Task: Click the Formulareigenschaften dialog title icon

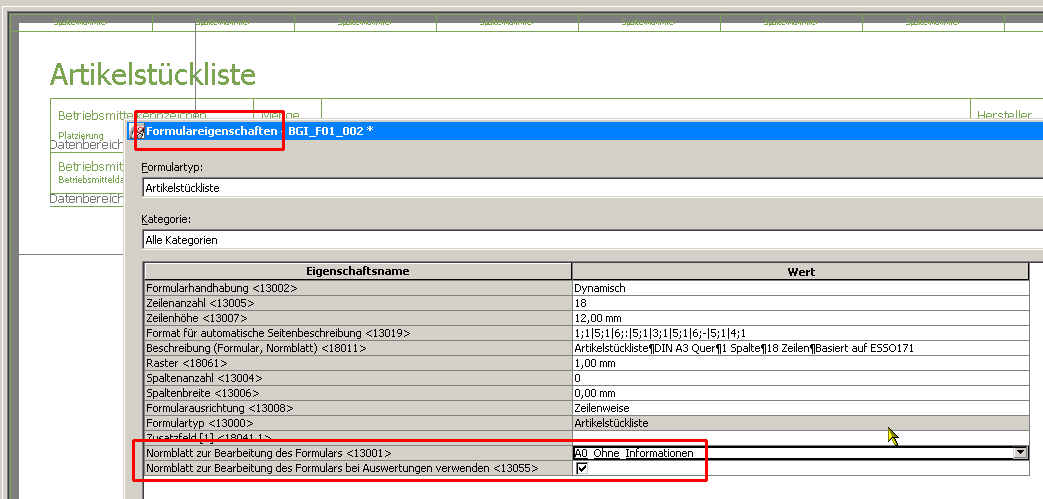Action: pyautogui.click(x=140, y=131)
